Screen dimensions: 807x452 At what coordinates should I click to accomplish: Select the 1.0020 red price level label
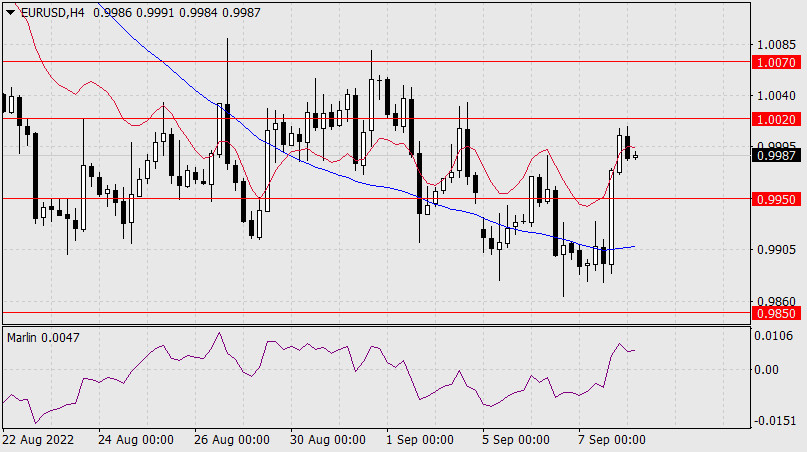777,118
